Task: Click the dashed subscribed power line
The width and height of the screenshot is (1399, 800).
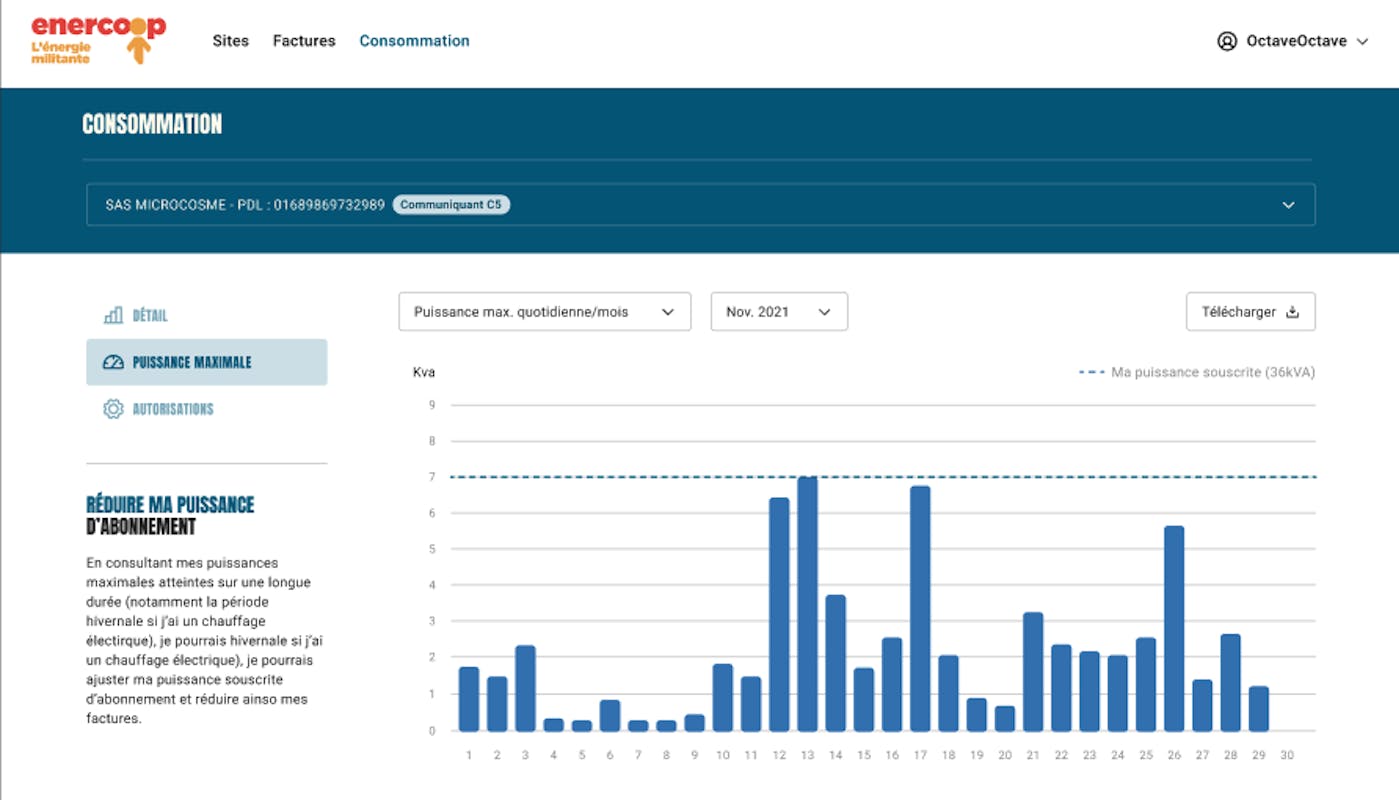Action: pyautogui.click(x=883, y=477)
